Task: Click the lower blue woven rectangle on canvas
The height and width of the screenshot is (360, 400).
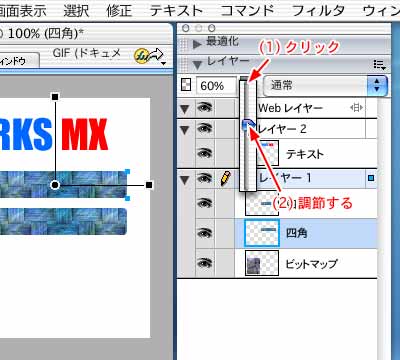Action: click(63, 222)
